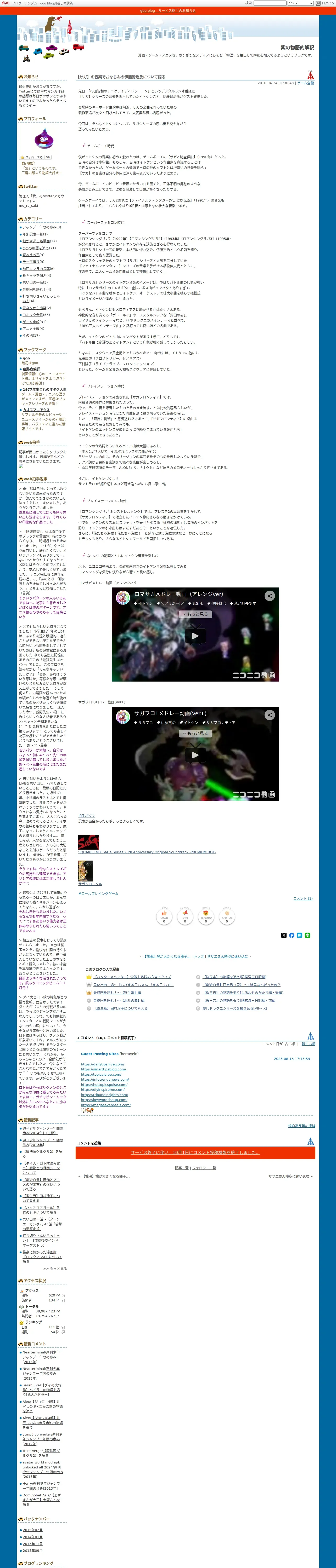Open the トップ link in post navigation

(x=199, y=956)
